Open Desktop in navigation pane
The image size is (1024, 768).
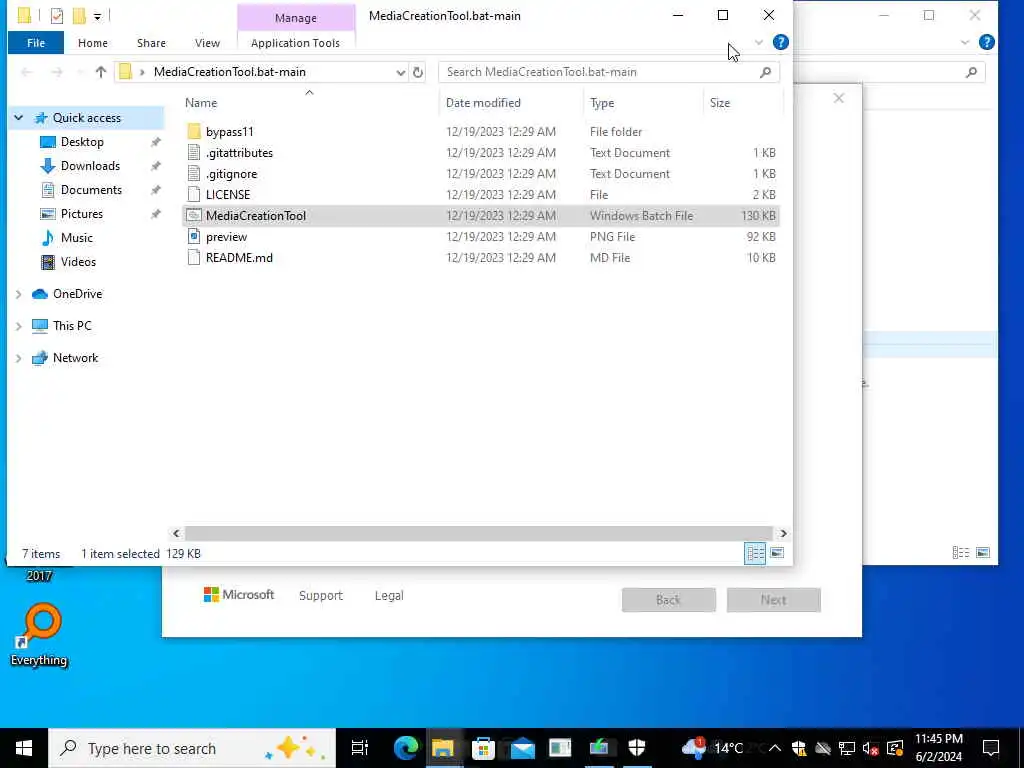point(82,142)
